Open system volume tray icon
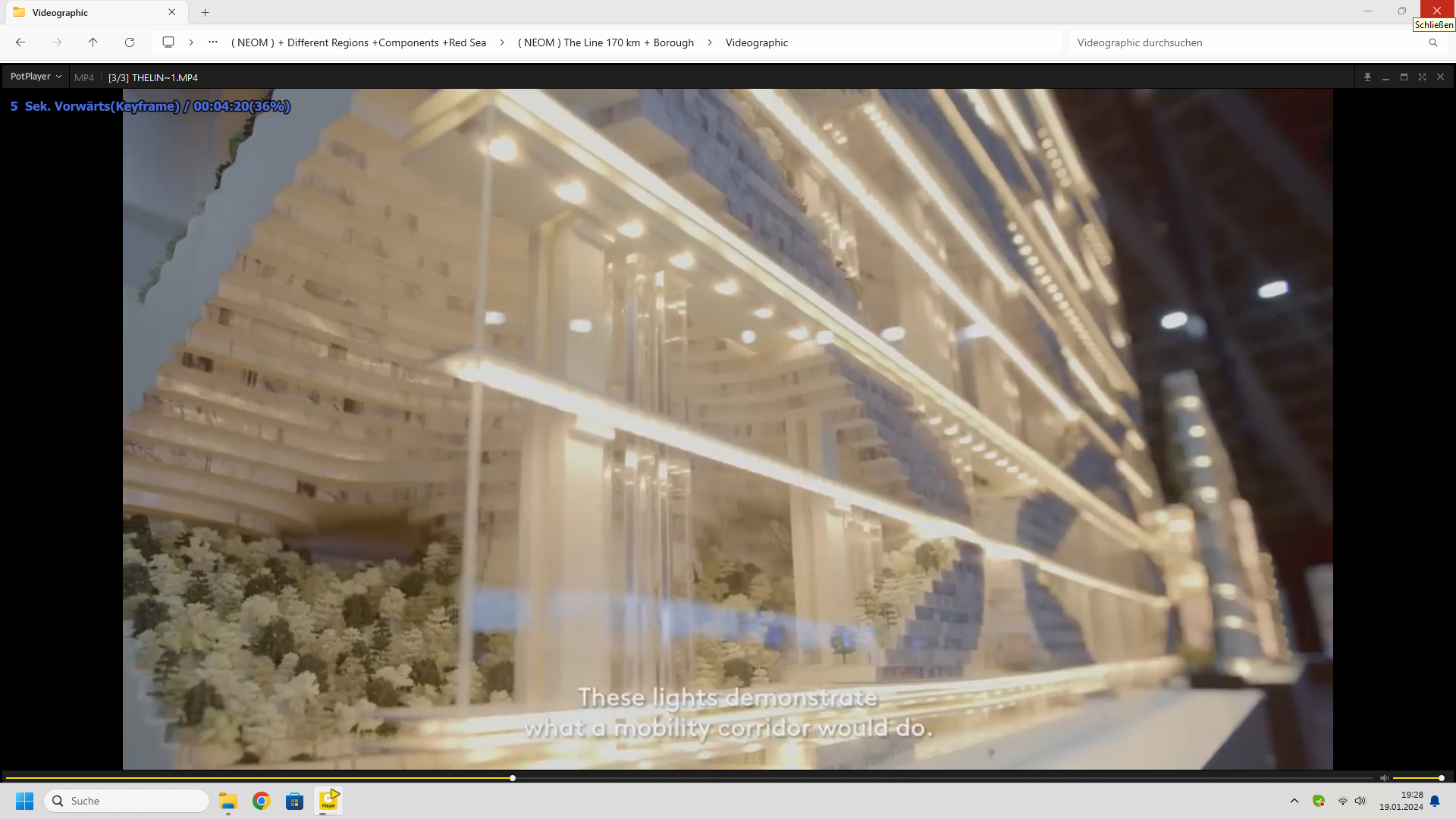 click(x=1360, y=801)
